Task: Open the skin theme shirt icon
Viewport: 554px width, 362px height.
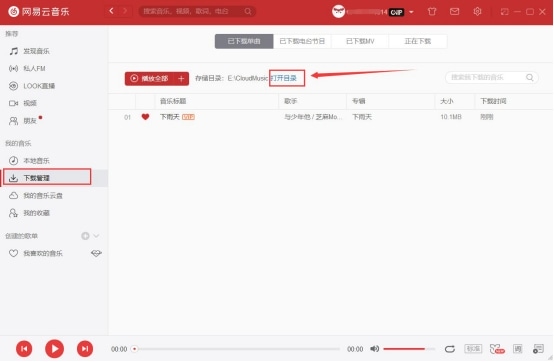Action: [x=432, y=12]
